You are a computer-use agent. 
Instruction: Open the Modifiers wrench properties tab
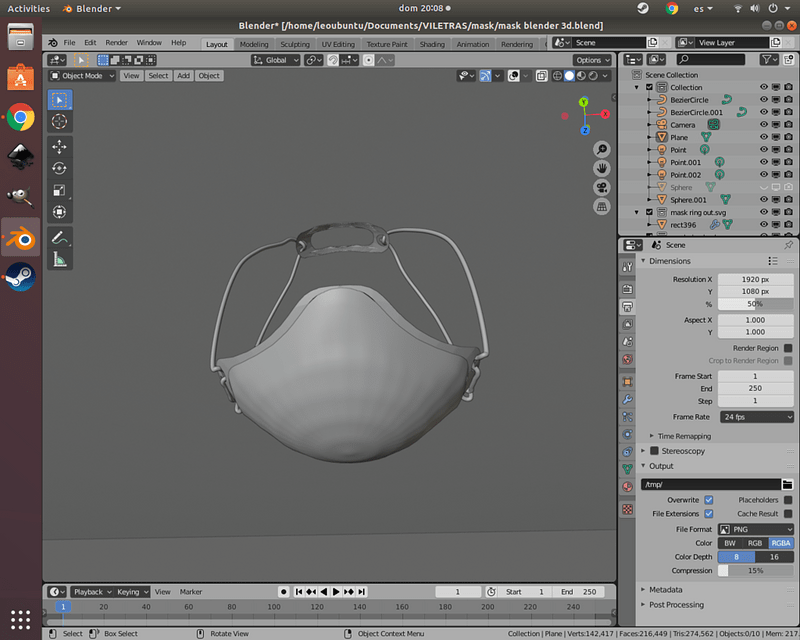[x=628, y=399]
